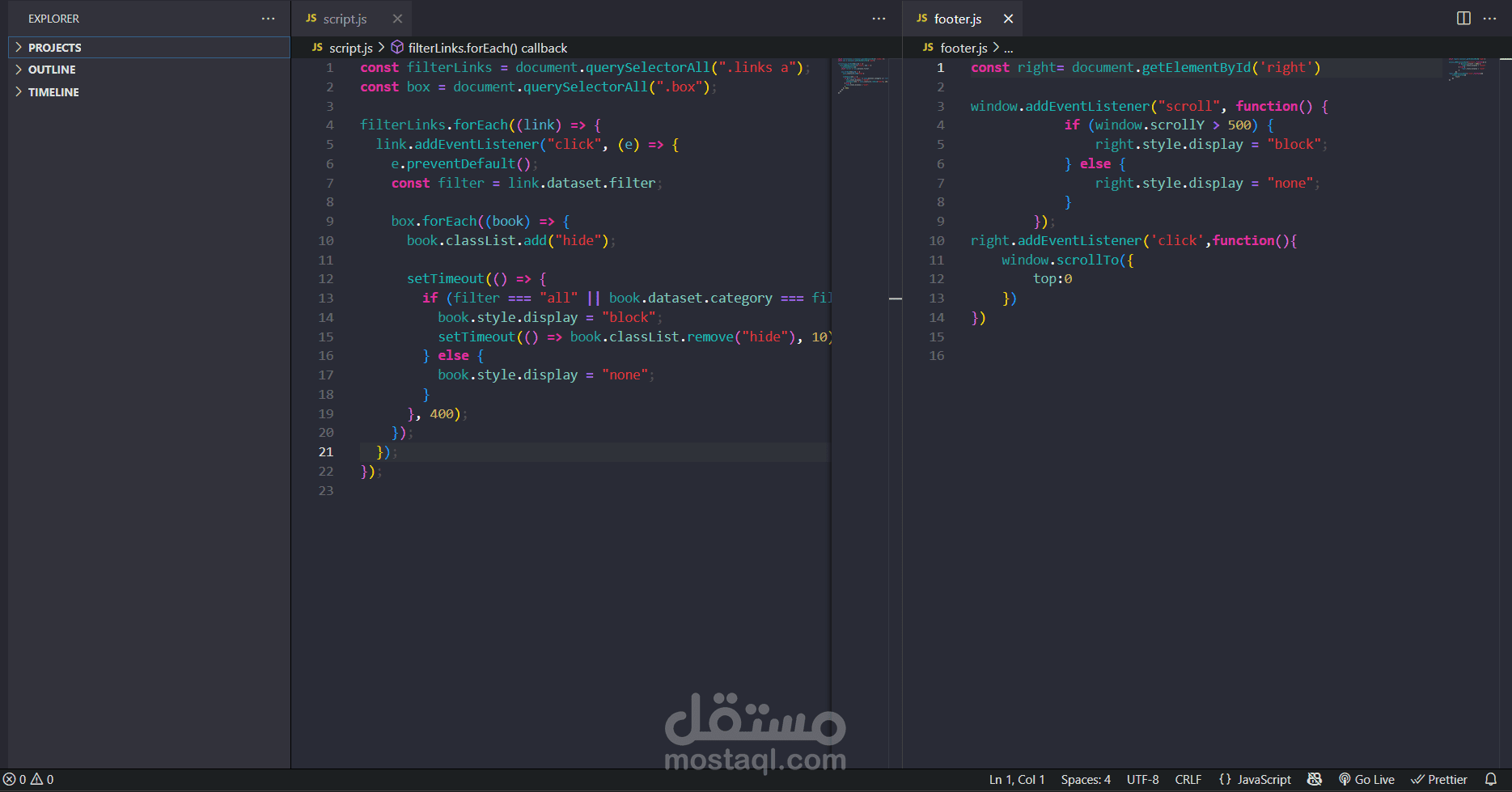
Task: Open the notifications bell in the status bar
Action: [1490, 779]
